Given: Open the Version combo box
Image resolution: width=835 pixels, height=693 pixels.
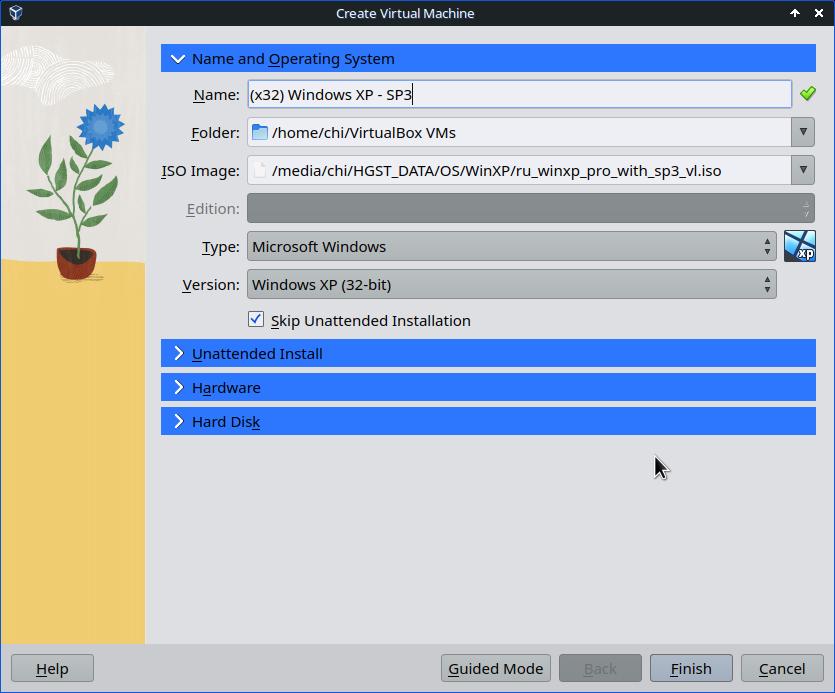Looking at the screenshot, I should coord(512,284).
